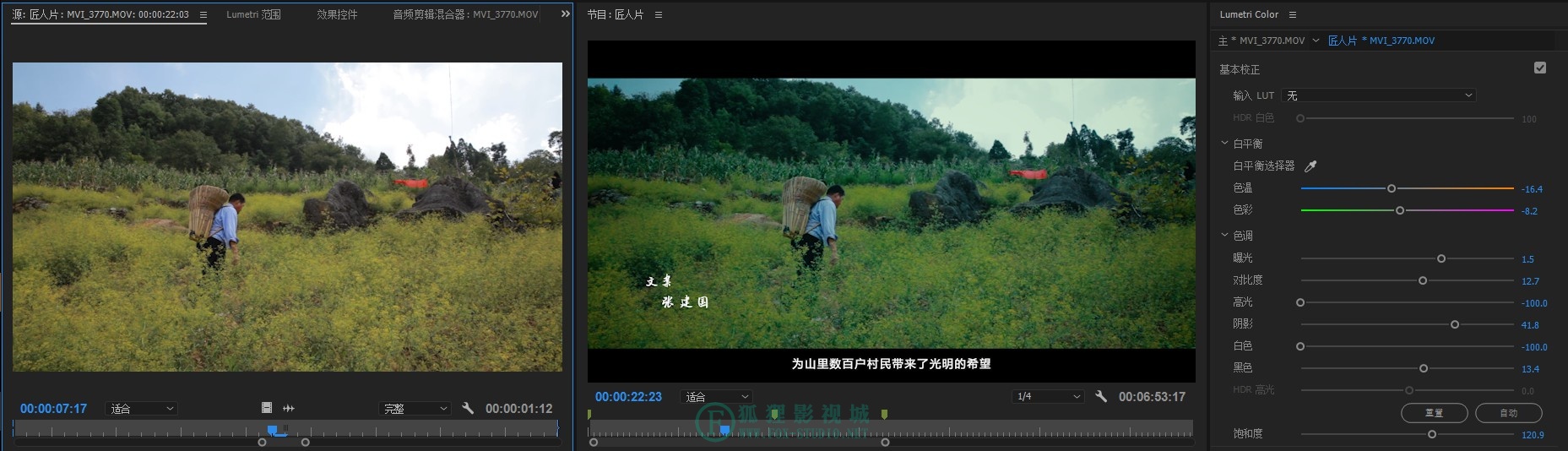This screenshot has height=451, width=1568.
Task: Open the 输入 LUT dropdown
Action: pyautogui.click(x=1378, y=95)
